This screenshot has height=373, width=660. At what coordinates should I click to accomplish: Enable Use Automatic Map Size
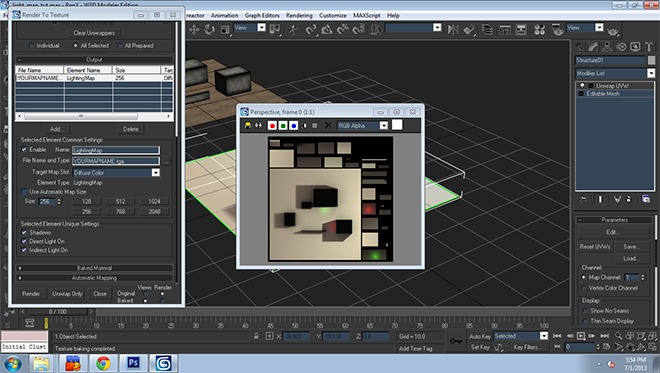pos(24,192)
